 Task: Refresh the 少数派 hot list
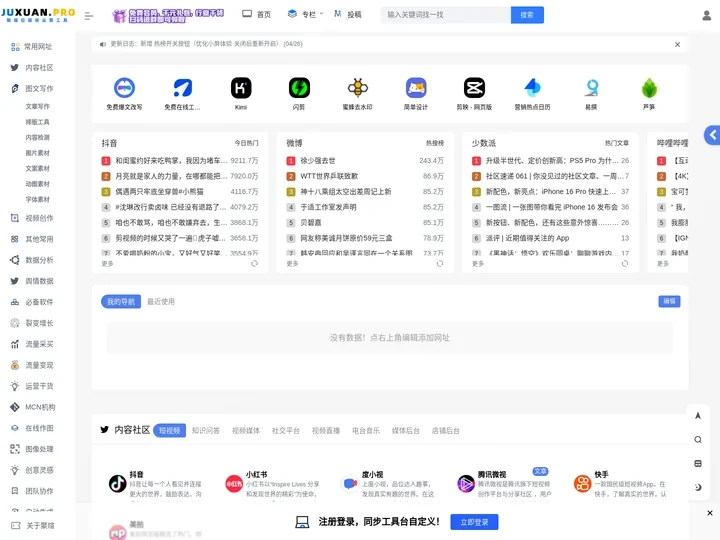[625, 264]
